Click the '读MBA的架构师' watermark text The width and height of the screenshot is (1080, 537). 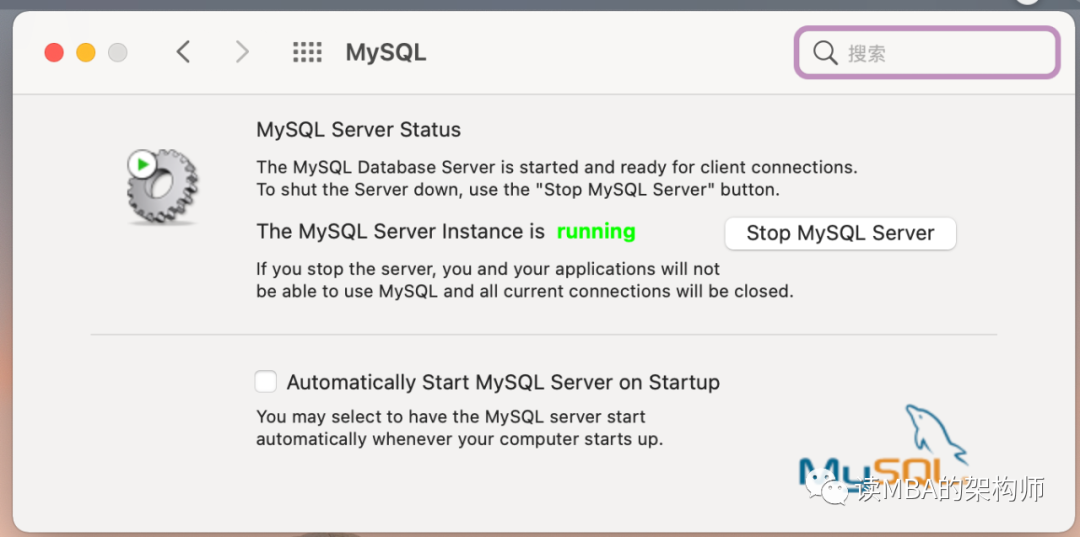(x=951, y=489)
